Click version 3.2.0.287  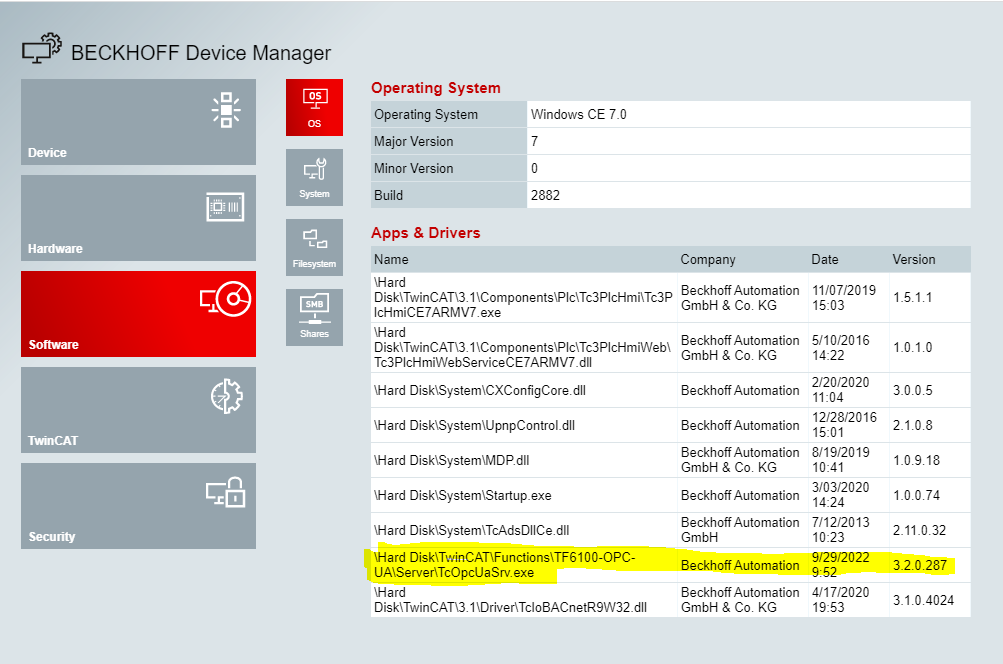[919, 565]
